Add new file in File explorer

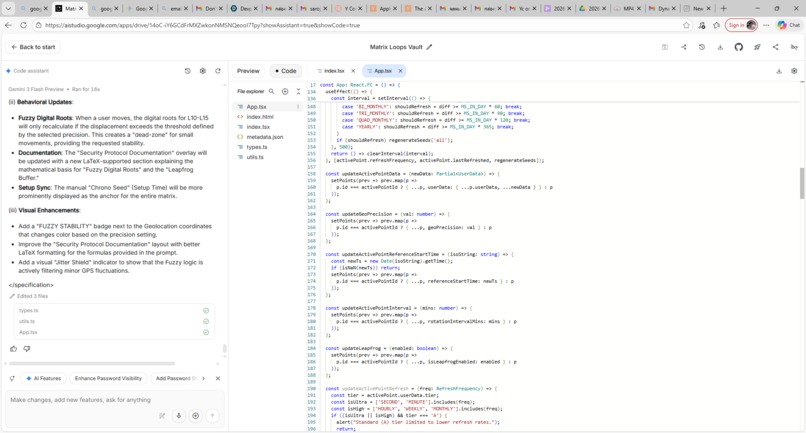(285, 91)
